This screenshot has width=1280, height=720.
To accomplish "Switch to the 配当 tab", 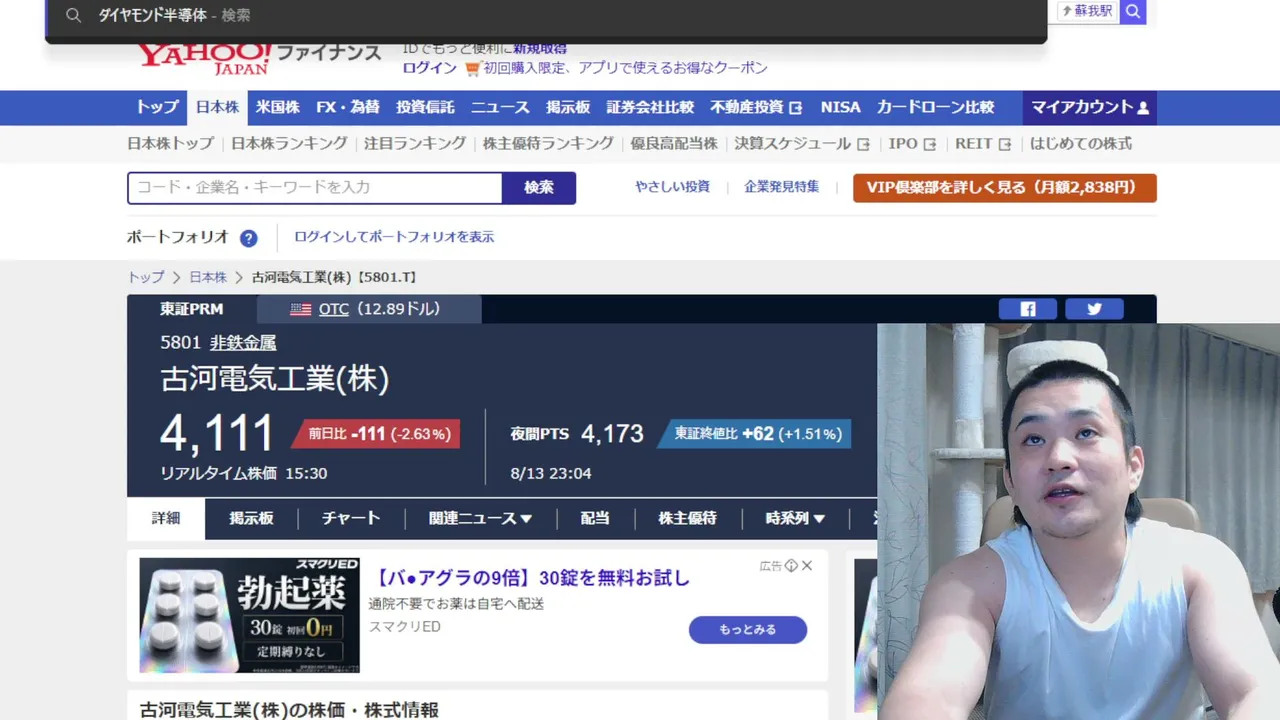I will 595,518.
